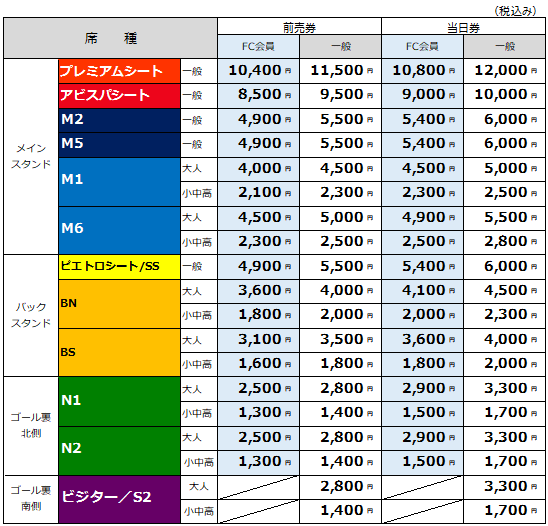The width and height of the screenshot is (548, 526).
Task: Click the green N1 seat cell
Action: tap(119, 401)
